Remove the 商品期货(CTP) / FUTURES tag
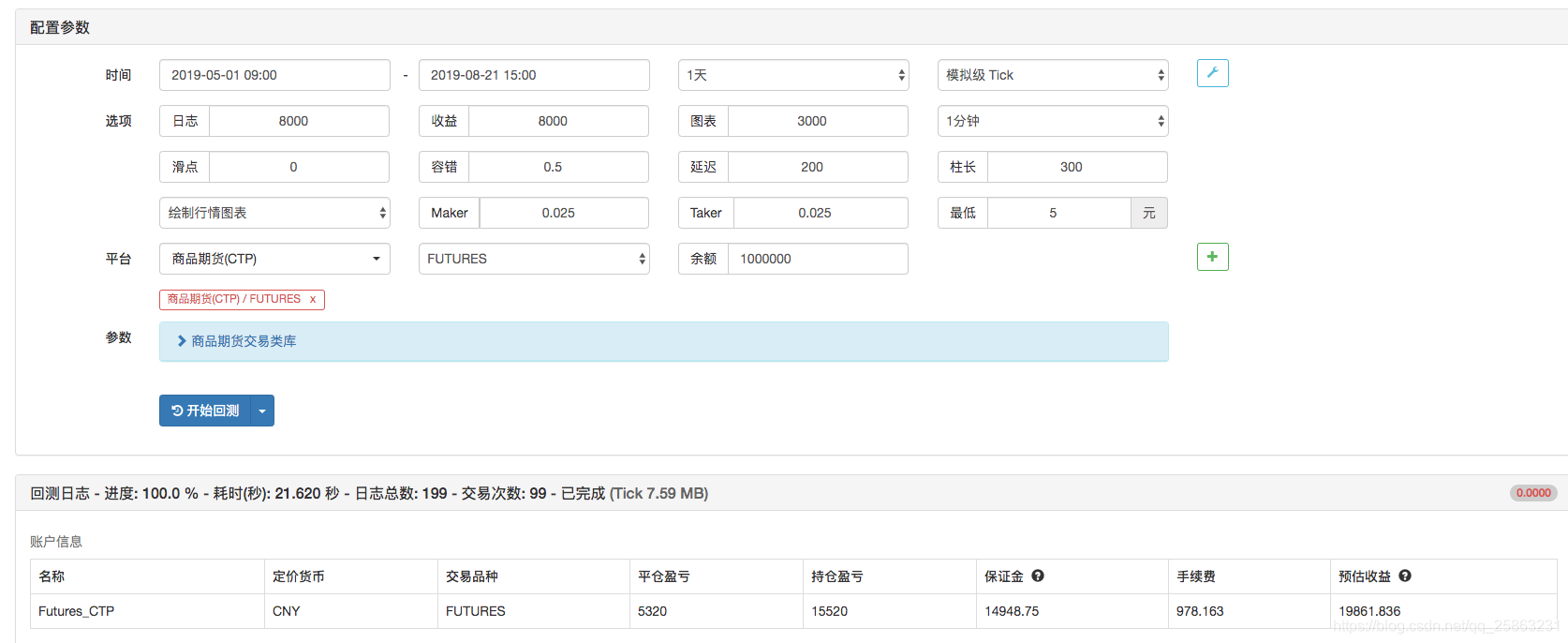This screenshot has width=1568, height=643. [313, 299]
